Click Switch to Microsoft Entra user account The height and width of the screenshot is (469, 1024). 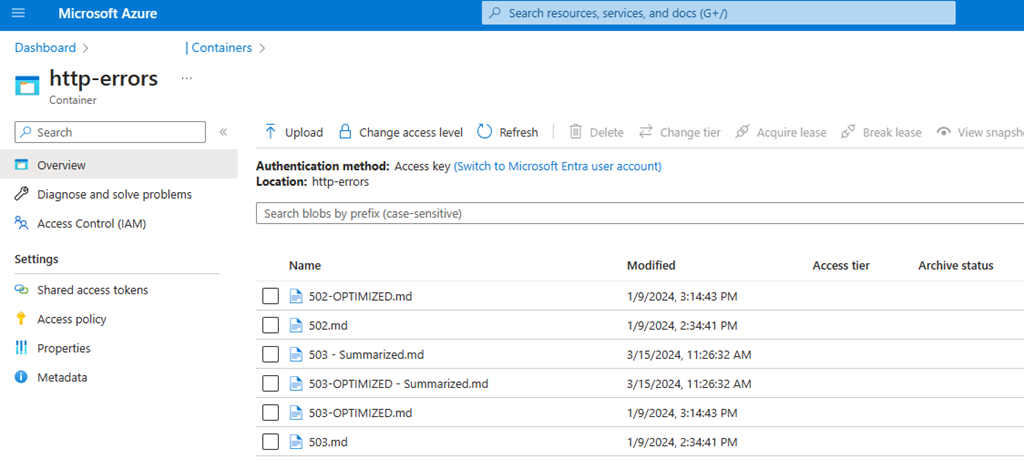tap(557, 166)
